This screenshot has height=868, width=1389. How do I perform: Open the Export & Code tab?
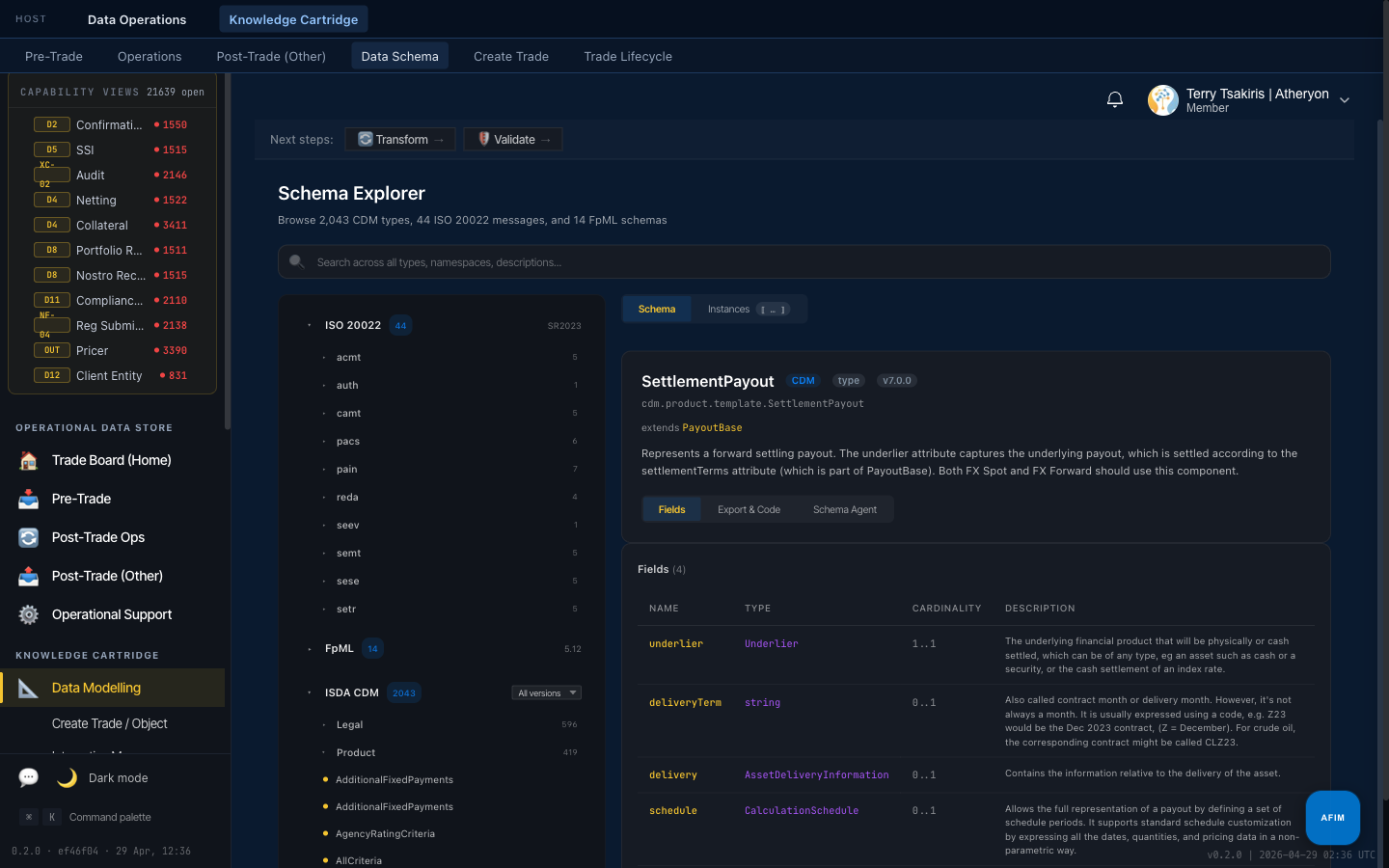click(749, 509)
